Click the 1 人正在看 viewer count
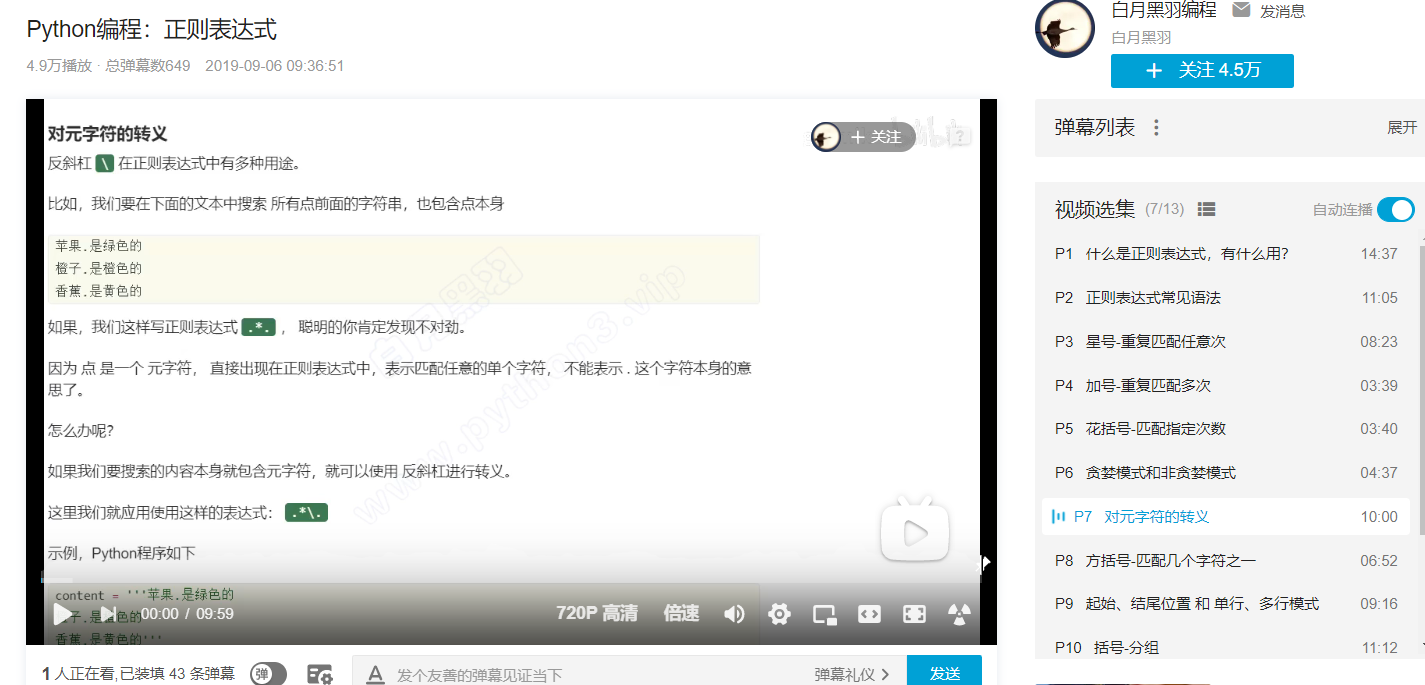The height and width of the screenshot is (685, 1425). pyautogui.click(x=79, y=675)
